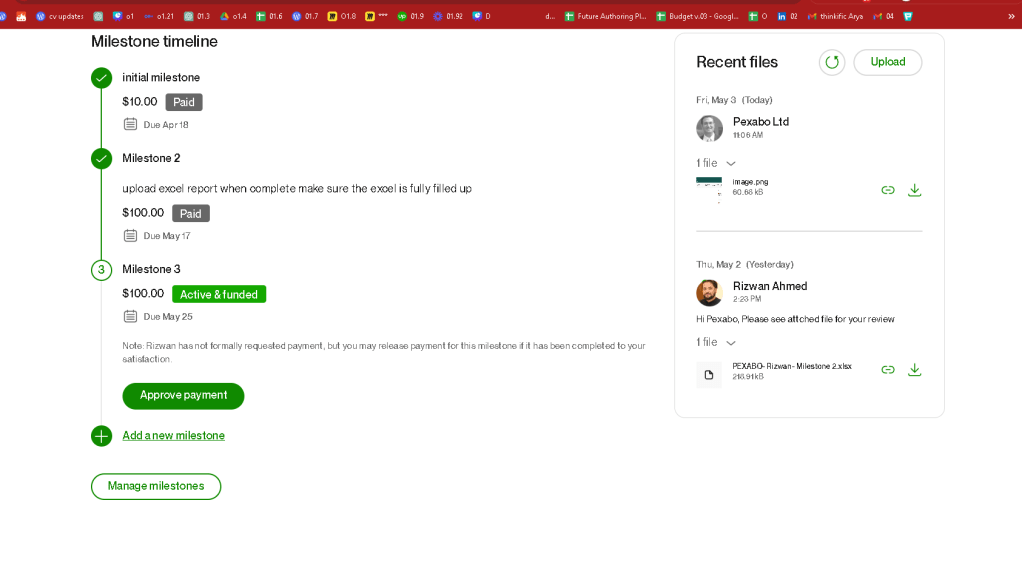Open the 02 LinkedIn bookmark
The image size is (1022, 571).
pyautogui.click(x=787, y=16)
